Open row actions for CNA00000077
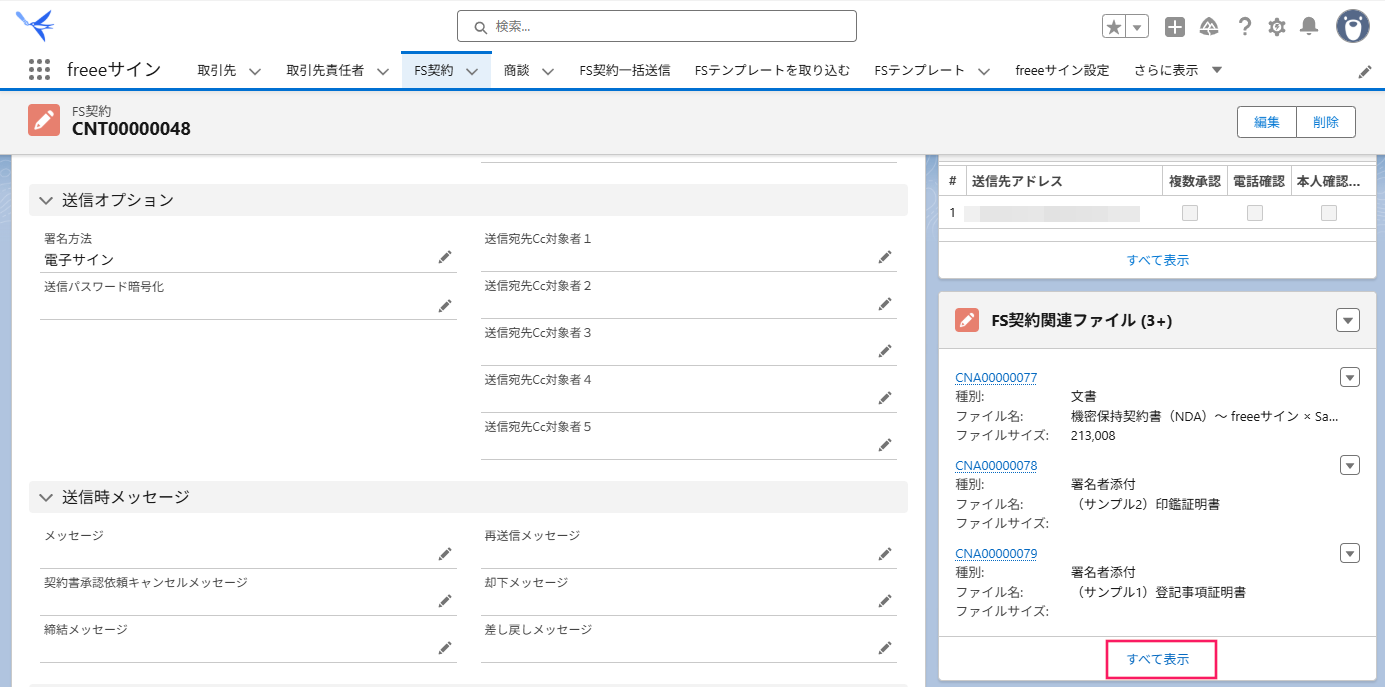1385x687 pixels. tap(1350, 377)
